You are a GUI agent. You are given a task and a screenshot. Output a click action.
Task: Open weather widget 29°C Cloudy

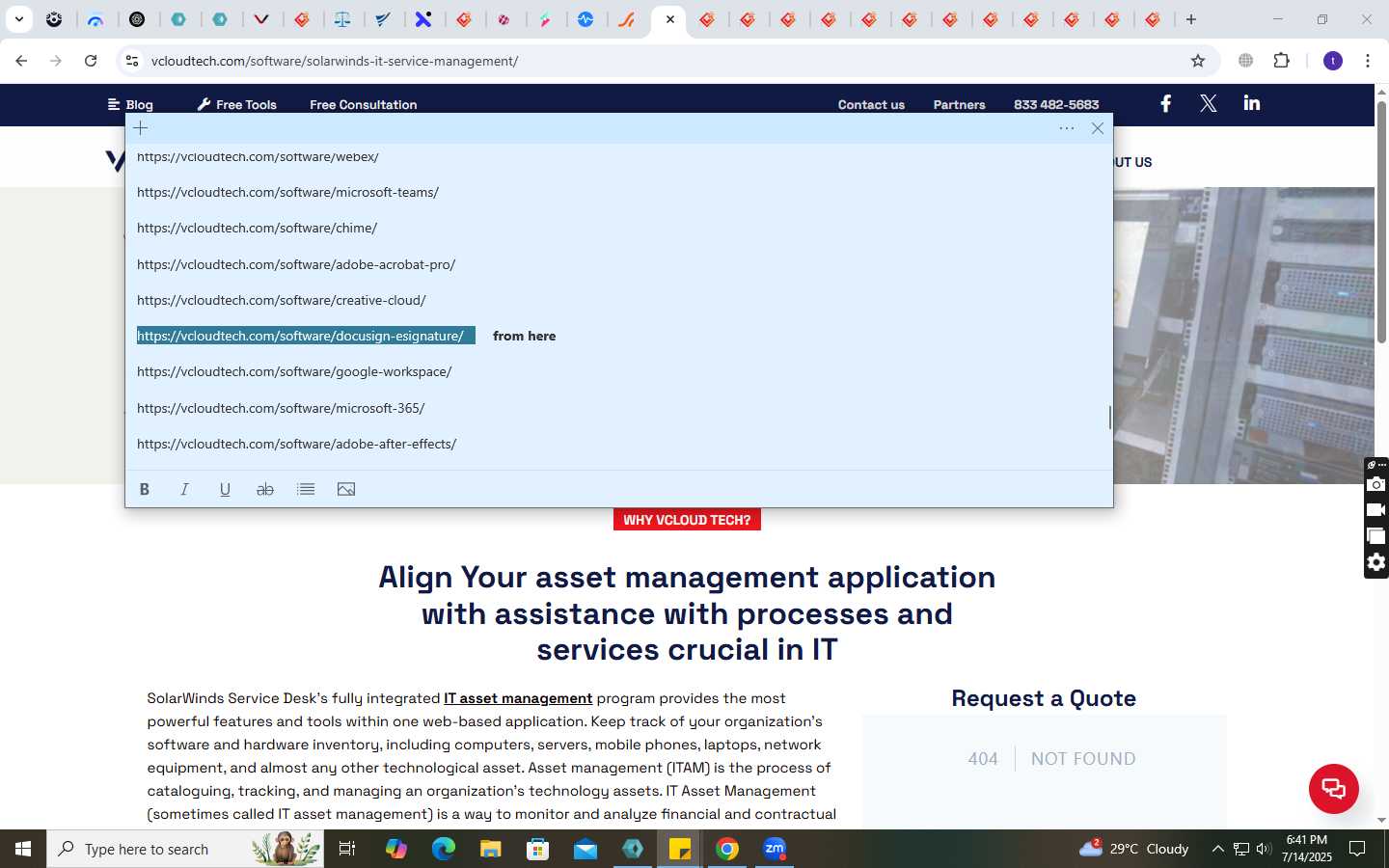[1133, 849]
